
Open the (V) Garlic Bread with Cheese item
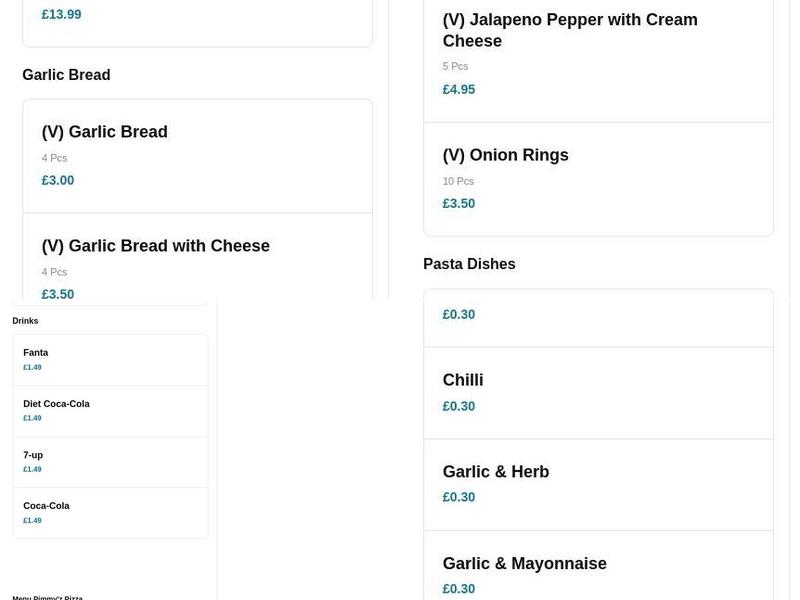click(155, 245)
